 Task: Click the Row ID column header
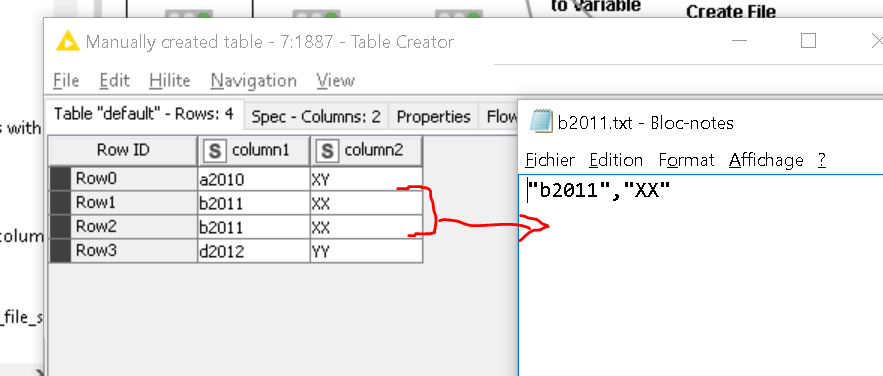pyautogui.click(x=123, y=150)
